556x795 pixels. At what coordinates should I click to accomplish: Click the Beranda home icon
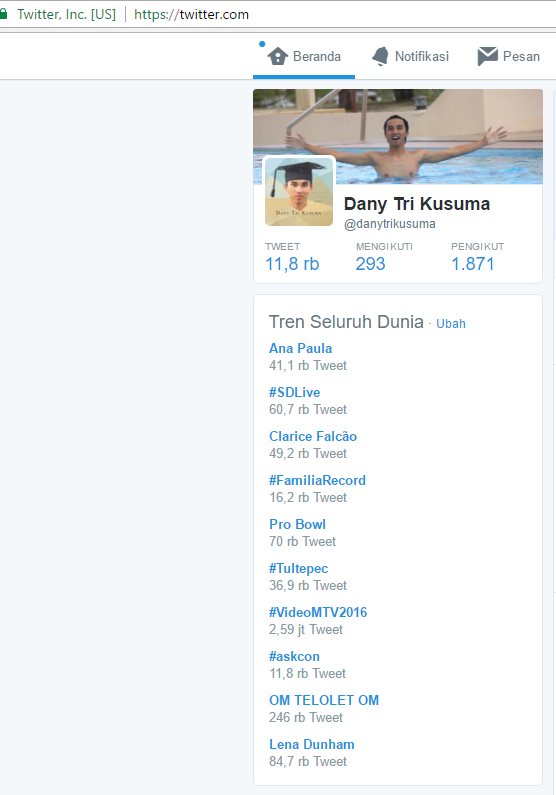(x=277, y=56)
